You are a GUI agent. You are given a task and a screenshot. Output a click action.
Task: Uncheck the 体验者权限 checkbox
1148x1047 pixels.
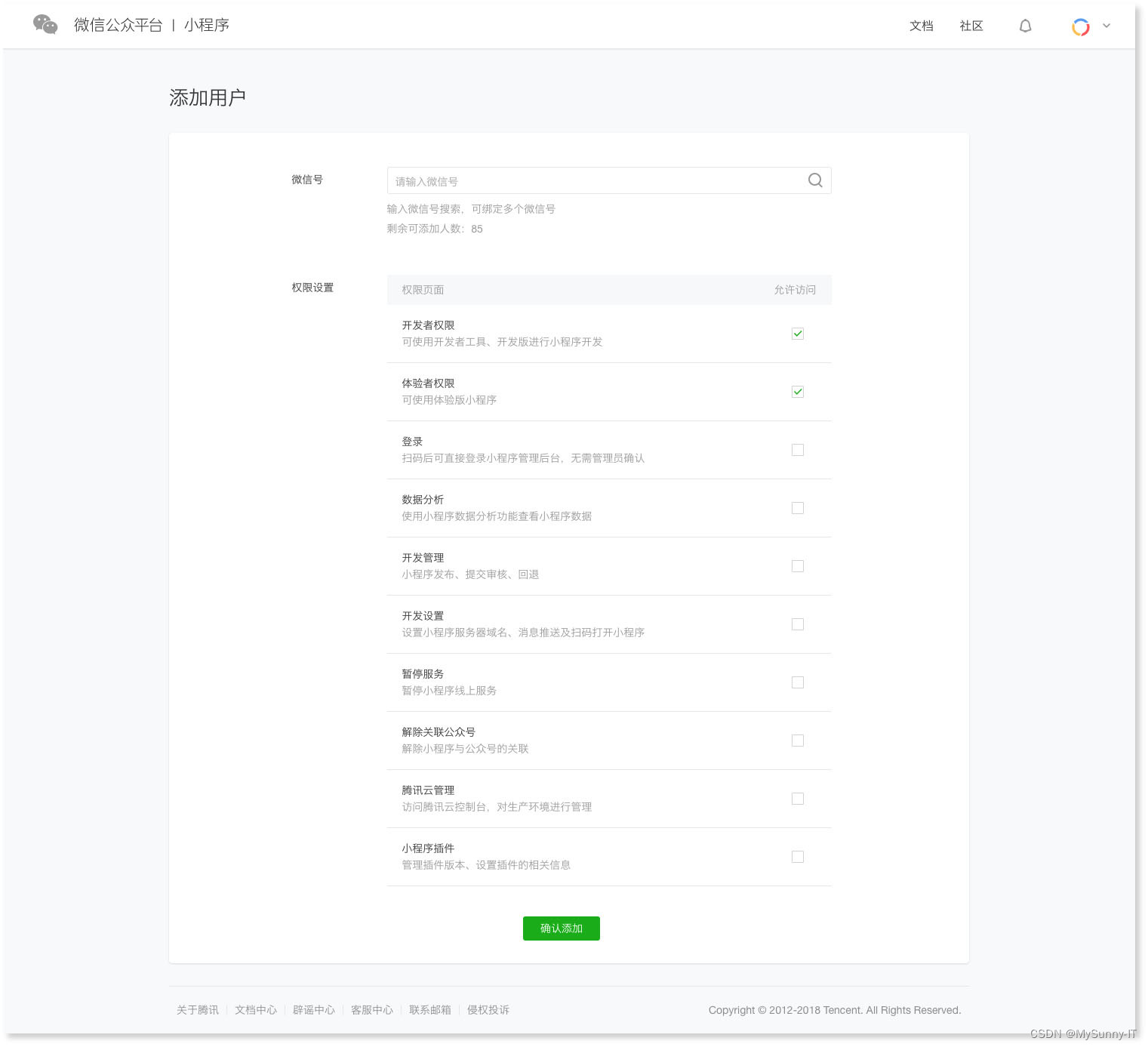798,392
